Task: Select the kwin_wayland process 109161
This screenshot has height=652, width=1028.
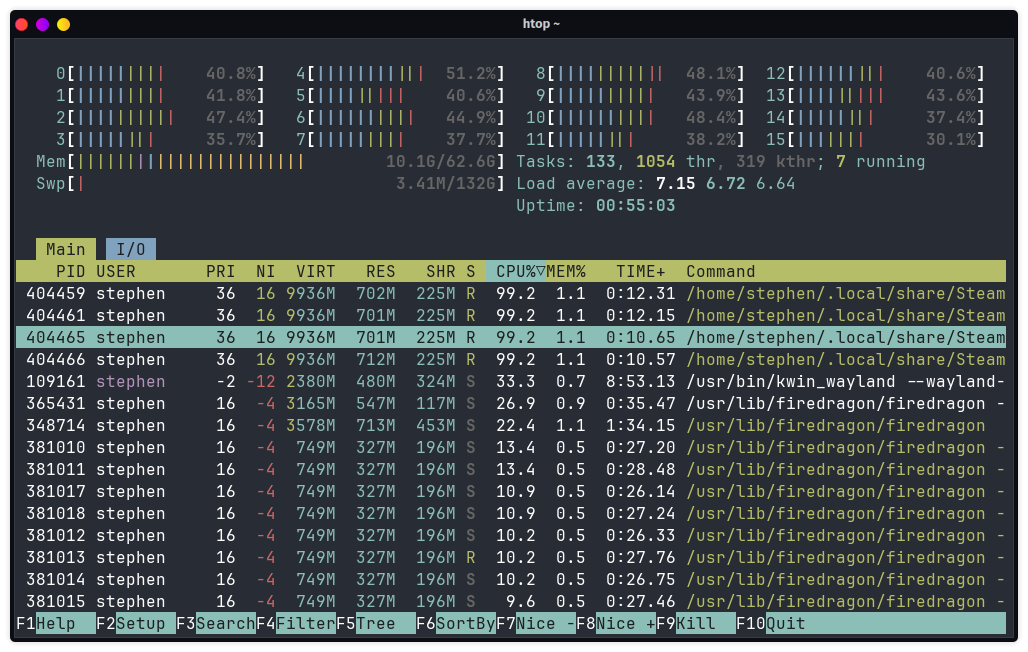Action: 511,381
